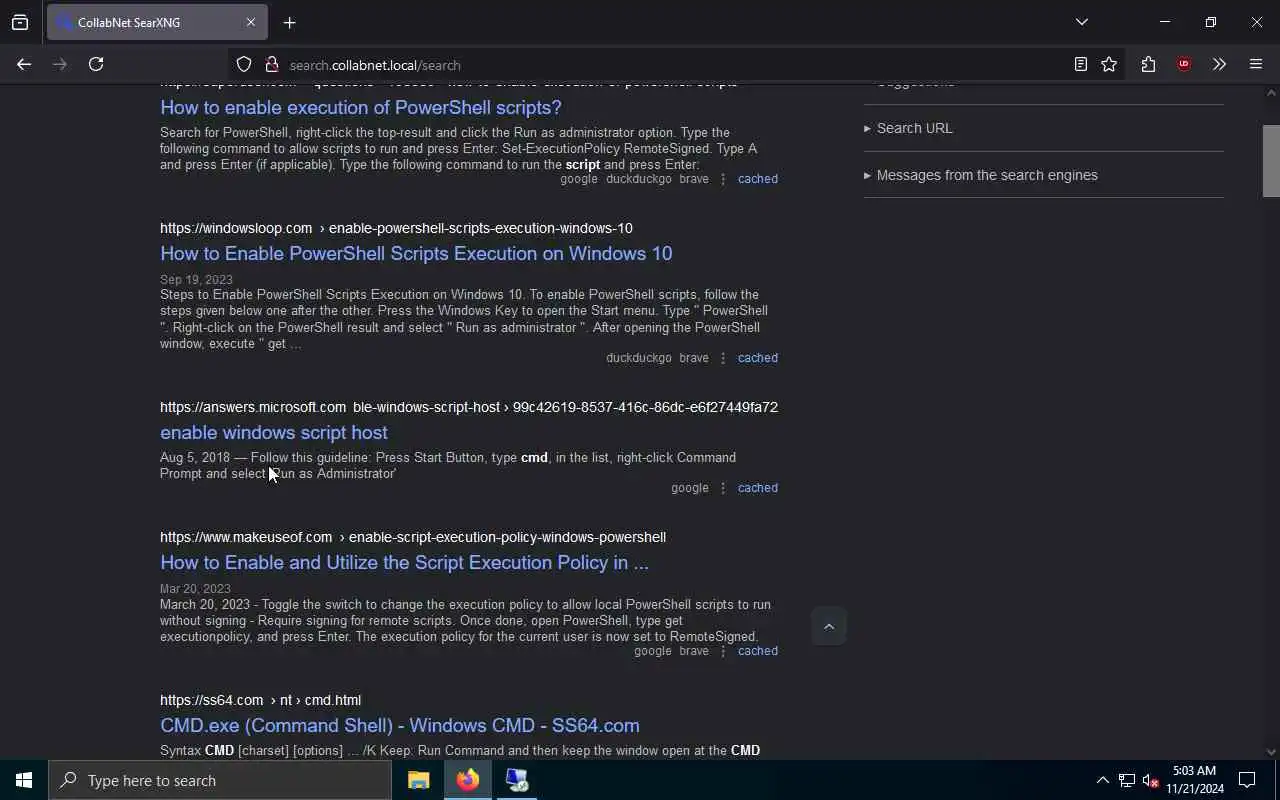Screen dimensions: 1280x800
Task: Open the Firefox hamburger menu
Action: tap(1256, 64)
